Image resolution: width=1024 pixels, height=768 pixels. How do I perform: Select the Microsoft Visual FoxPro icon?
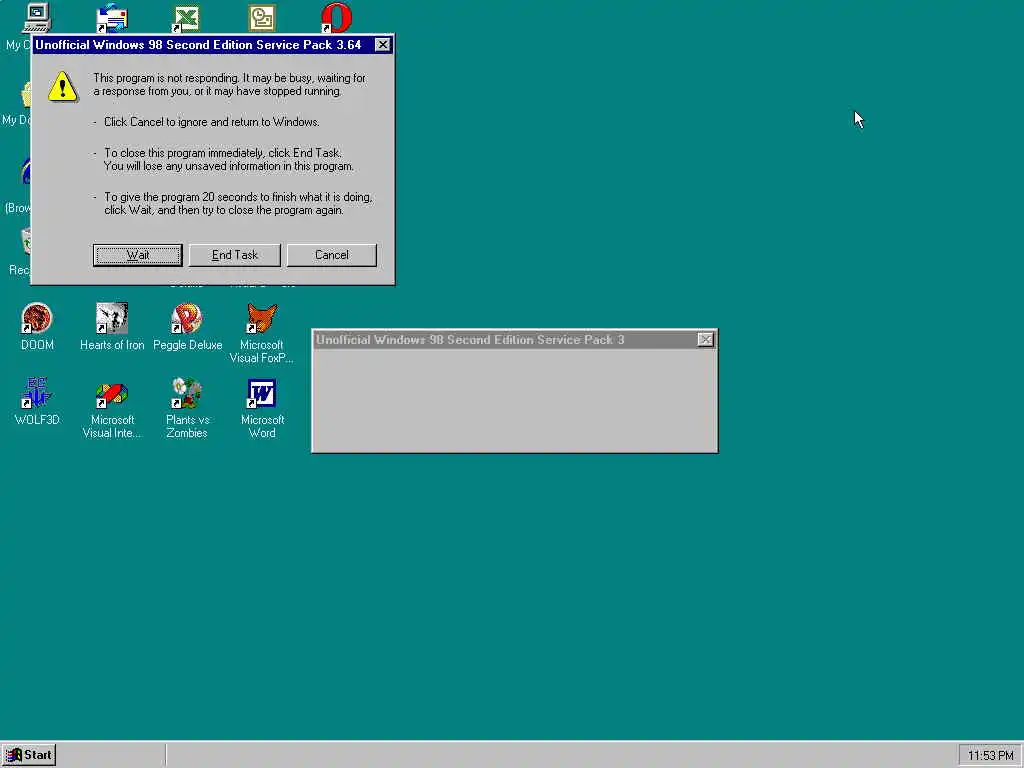(x=262, y=333)
